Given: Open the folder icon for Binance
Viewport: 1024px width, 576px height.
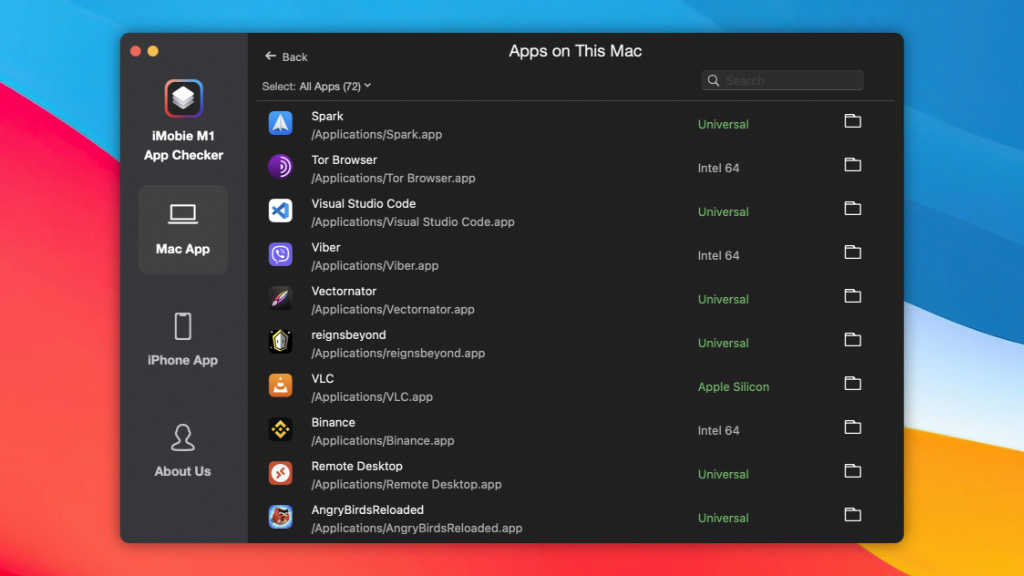Looking at the screenshot, I should [x=852, y=428].
